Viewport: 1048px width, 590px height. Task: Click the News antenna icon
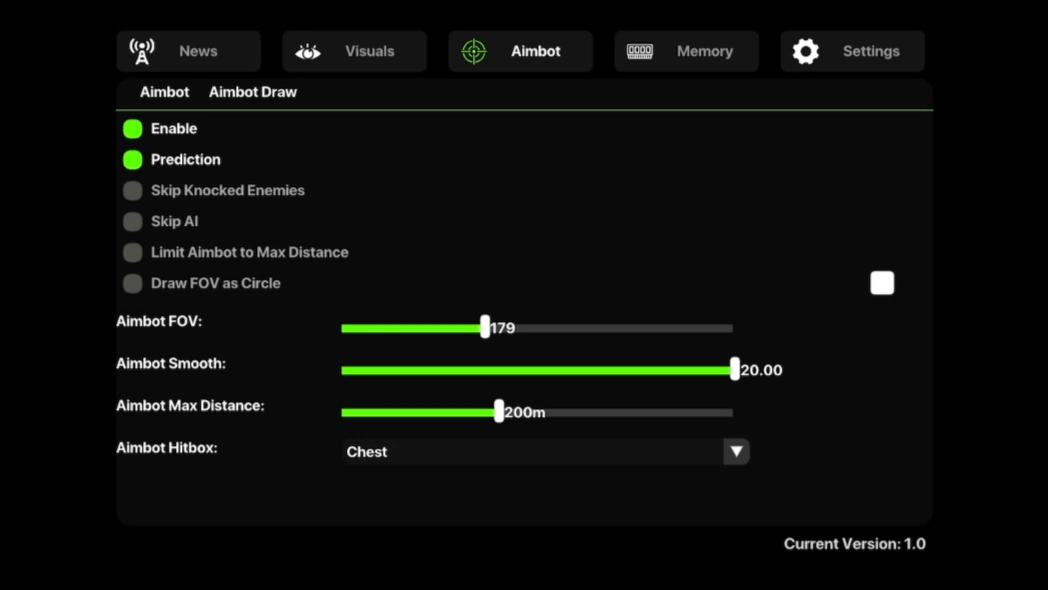pyautogui.click(x=142, y=51)
